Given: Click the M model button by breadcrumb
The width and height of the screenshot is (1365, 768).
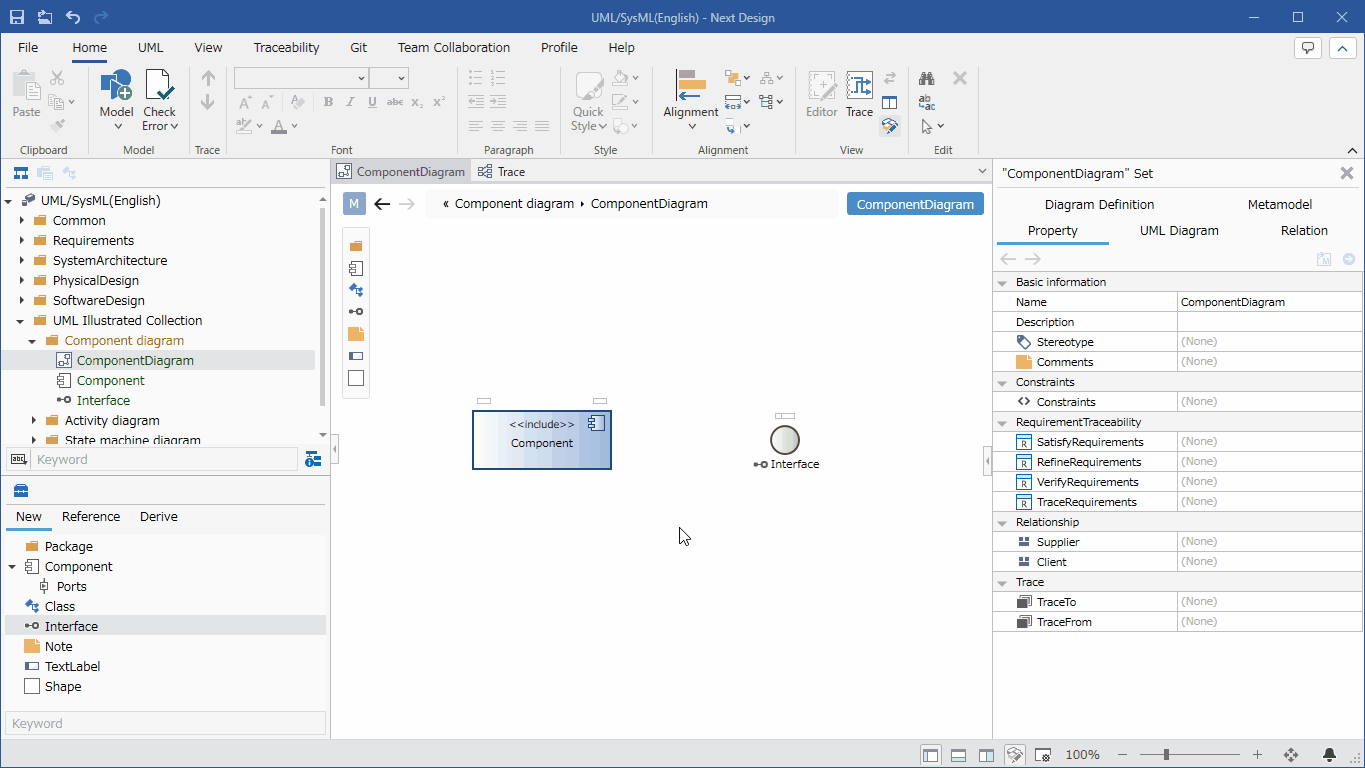Looking at the screenshot, I should pyautogui.click(x=354, y=204).
